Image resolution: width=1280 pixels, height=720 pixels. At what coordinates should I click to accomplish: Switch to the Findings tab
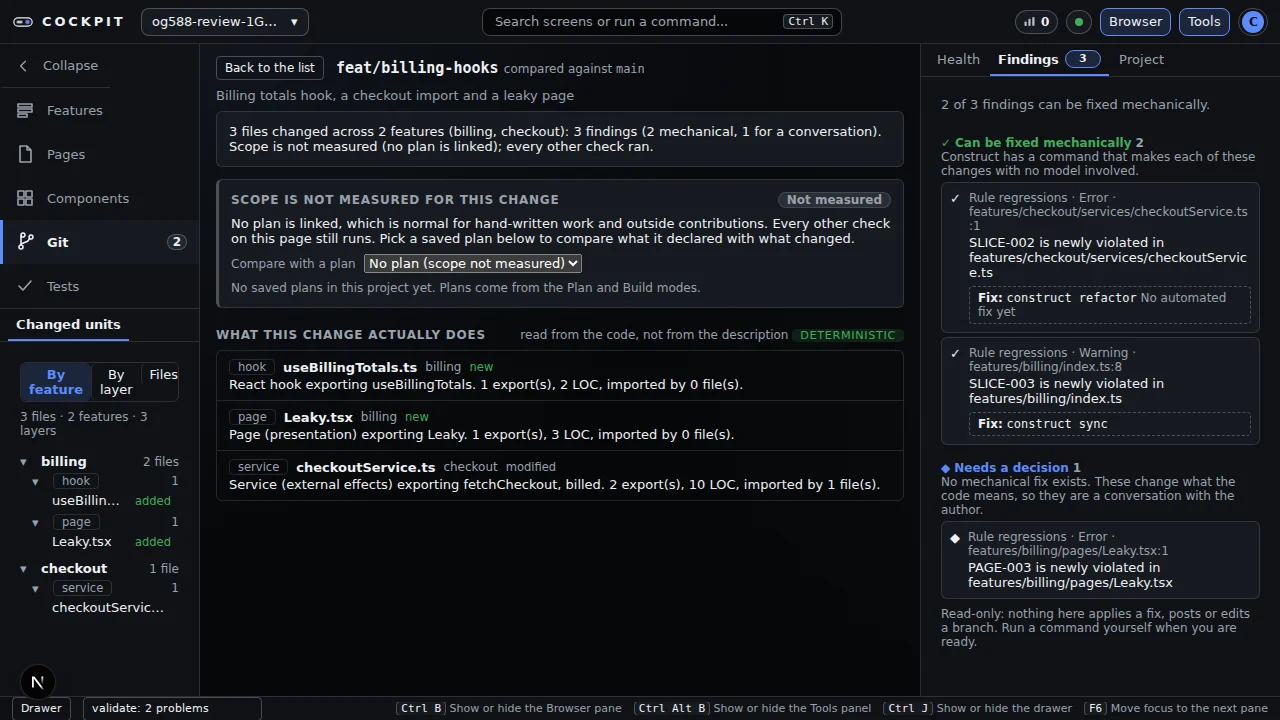(x=1048, y=59)
